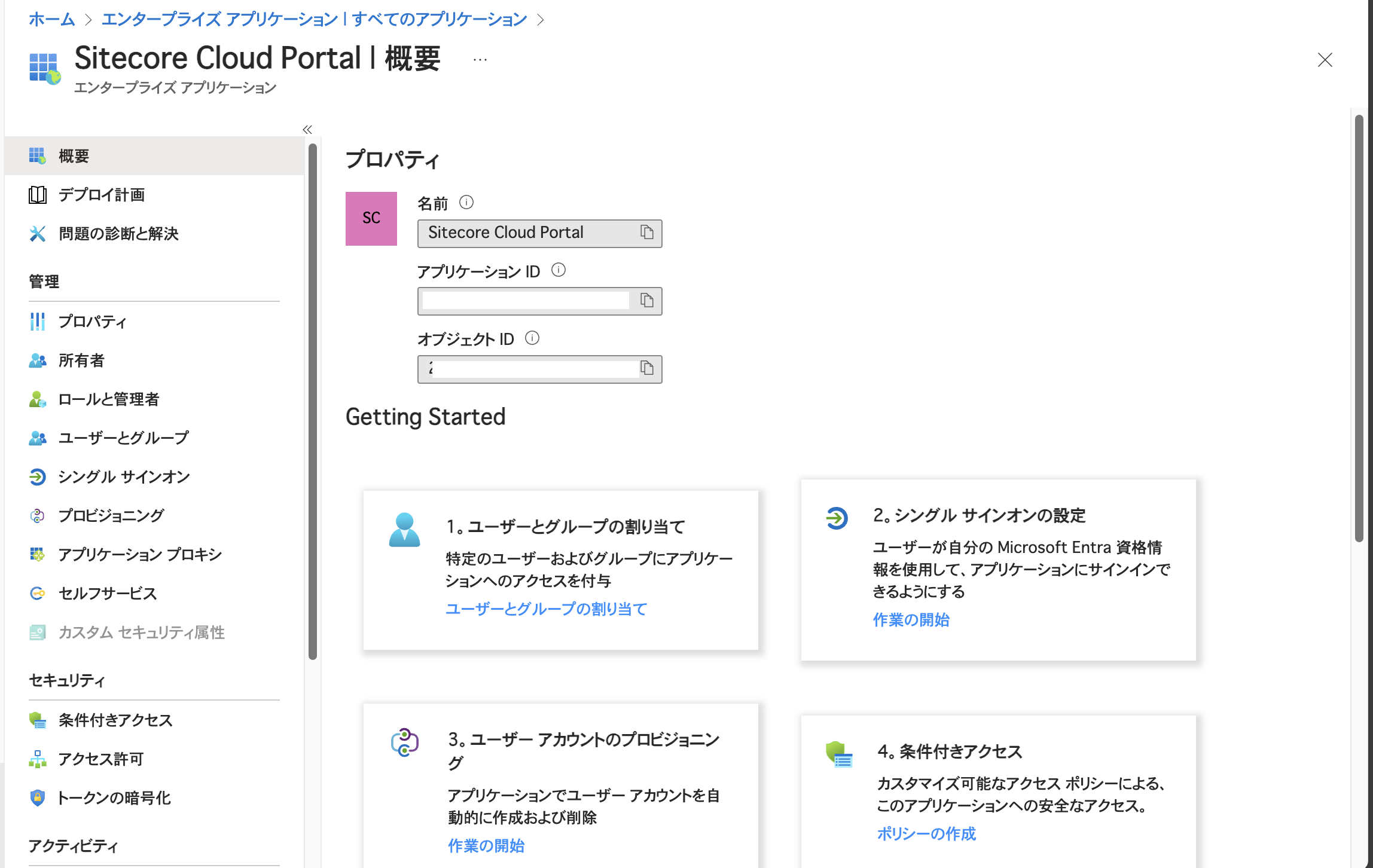1373x868 pixels.
Task: Open プロパティ under 管理
Action: 154,322
